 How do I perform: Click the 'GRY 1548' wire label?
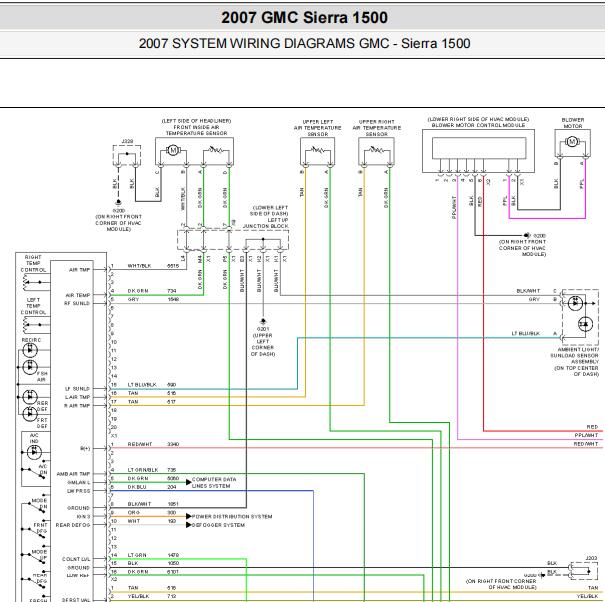(x=153, y=299)
